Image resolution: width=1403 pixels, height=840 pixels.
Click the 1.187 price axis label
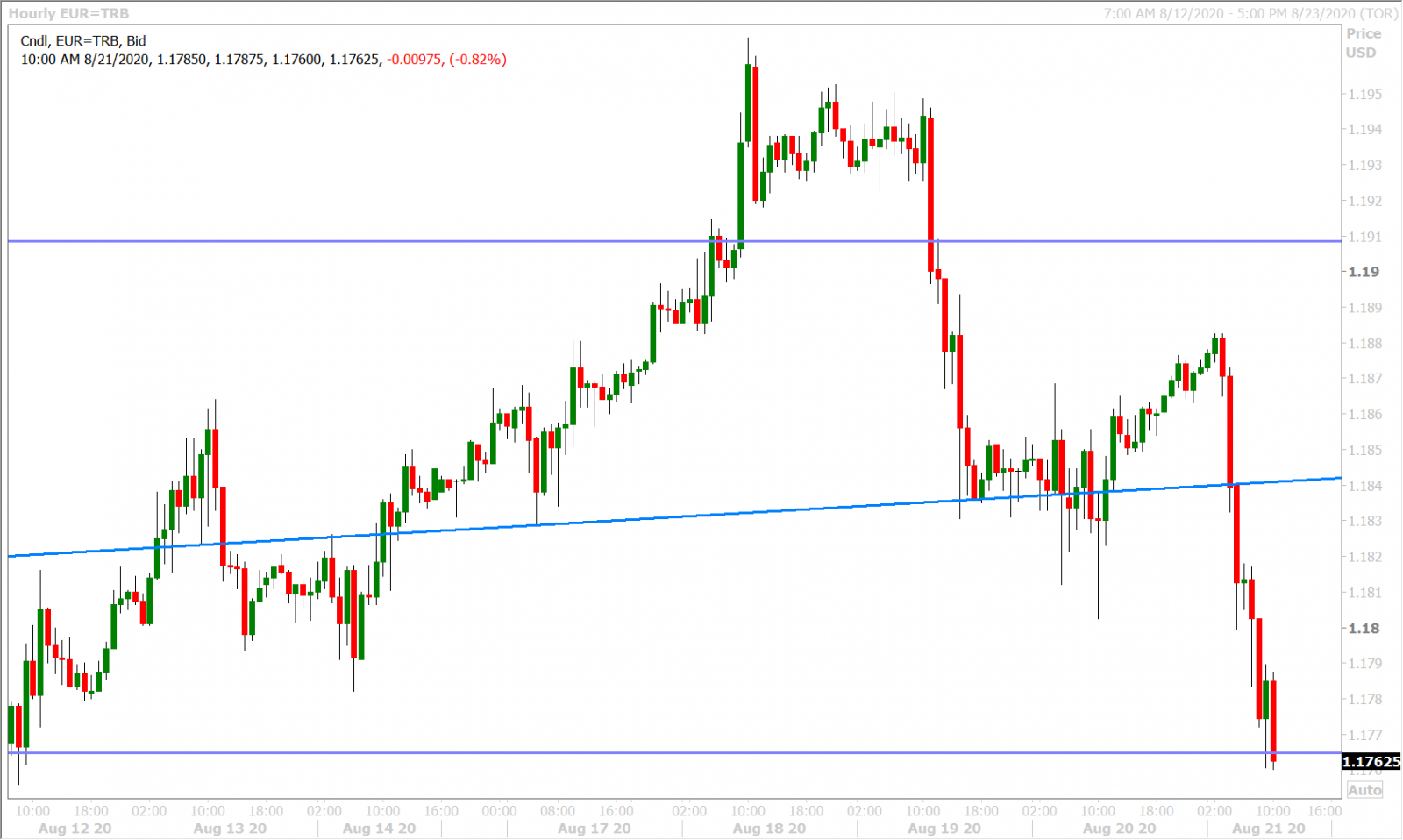(1365, 379)
